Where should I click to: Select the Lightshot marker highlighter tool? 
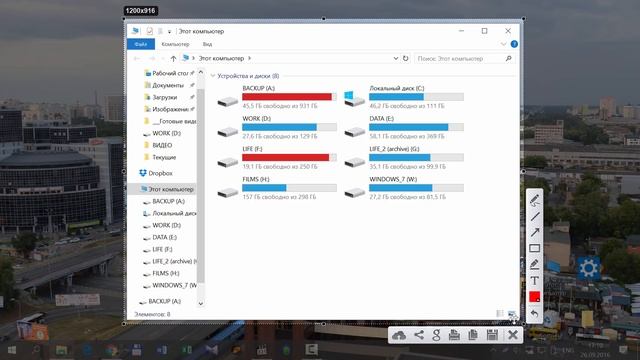pyautogui.click(x=535, y=264)
